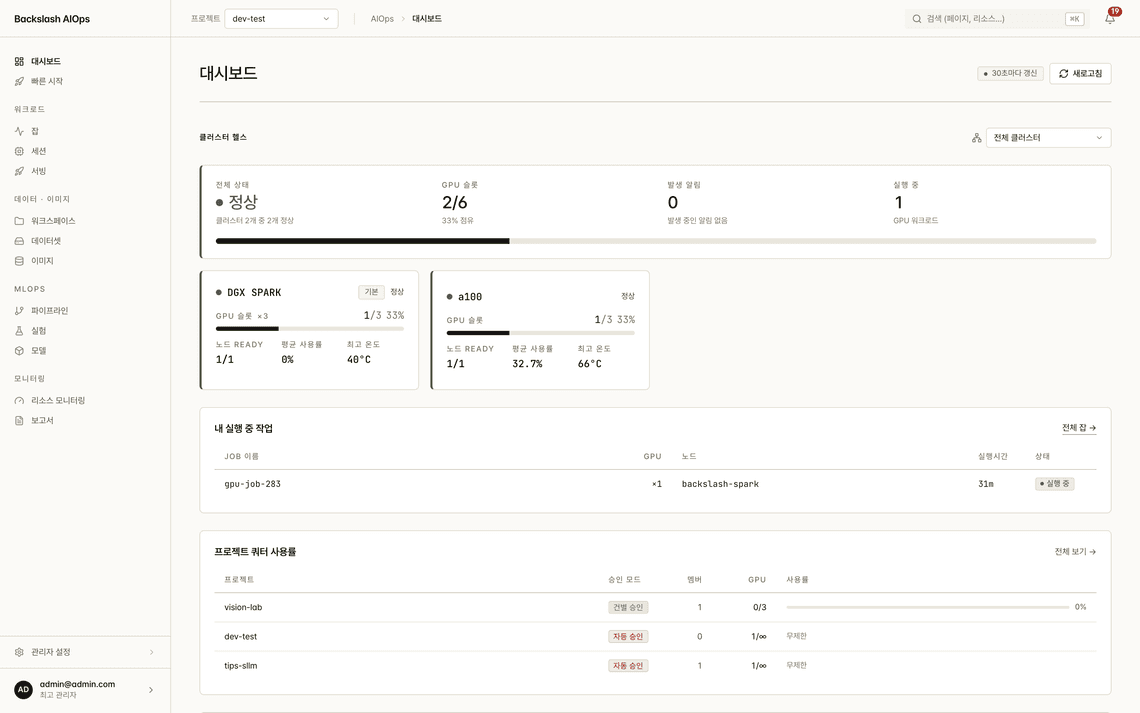Screen dimensions: 1140x713
Task: Open the a100 cluster card
Action: coord(540,330)
